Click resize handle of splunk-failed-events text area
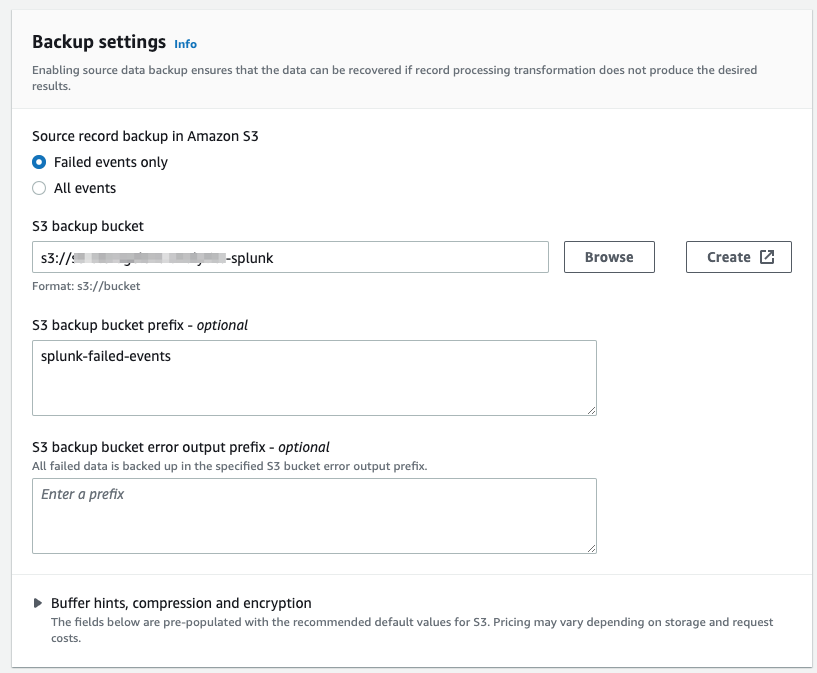The image size is (817, 673). 591,409
